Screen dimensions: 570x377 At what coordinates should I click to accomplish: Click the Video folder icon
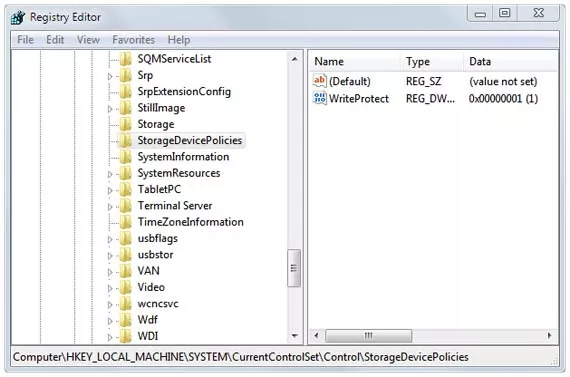coord(125,287)
